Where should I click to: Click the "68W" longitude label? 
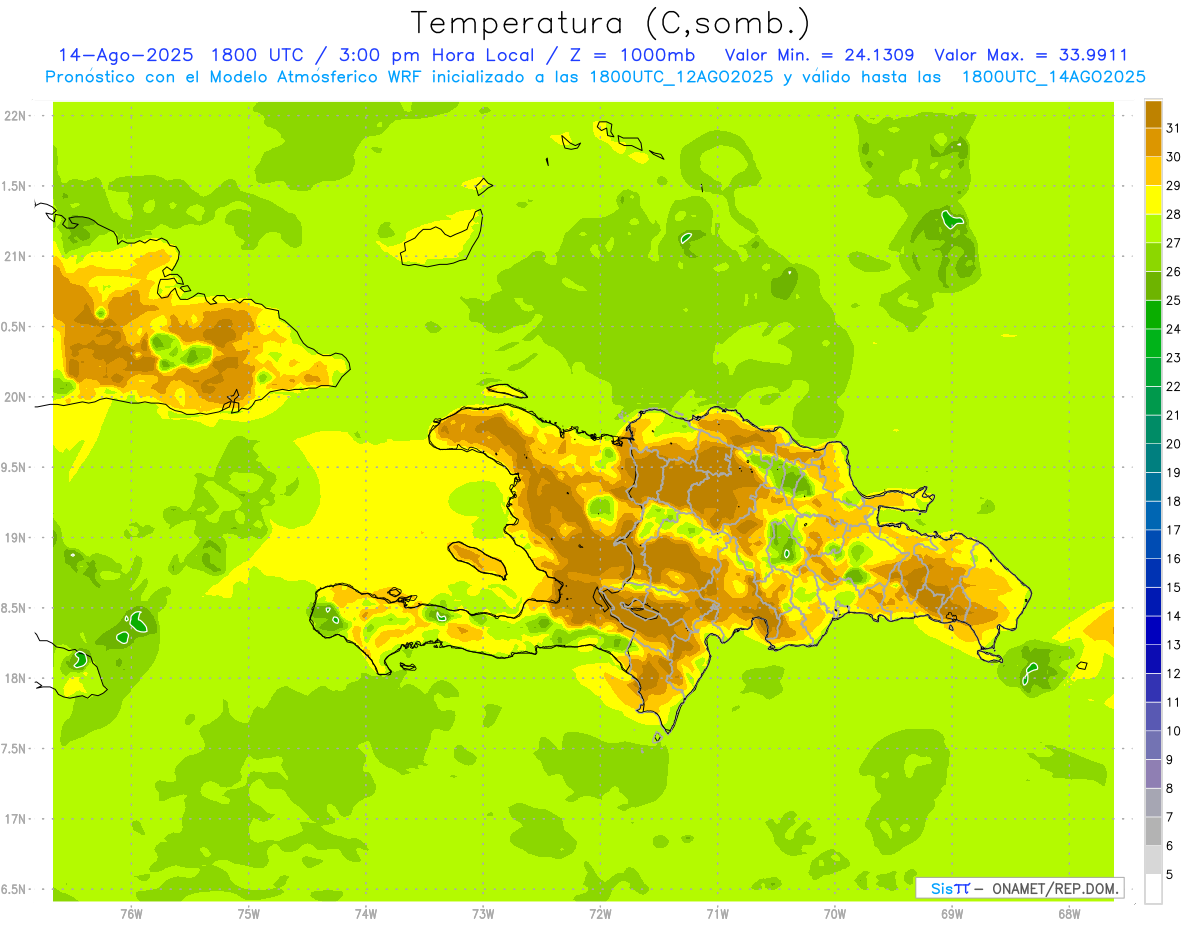(x=1069, y=915)
